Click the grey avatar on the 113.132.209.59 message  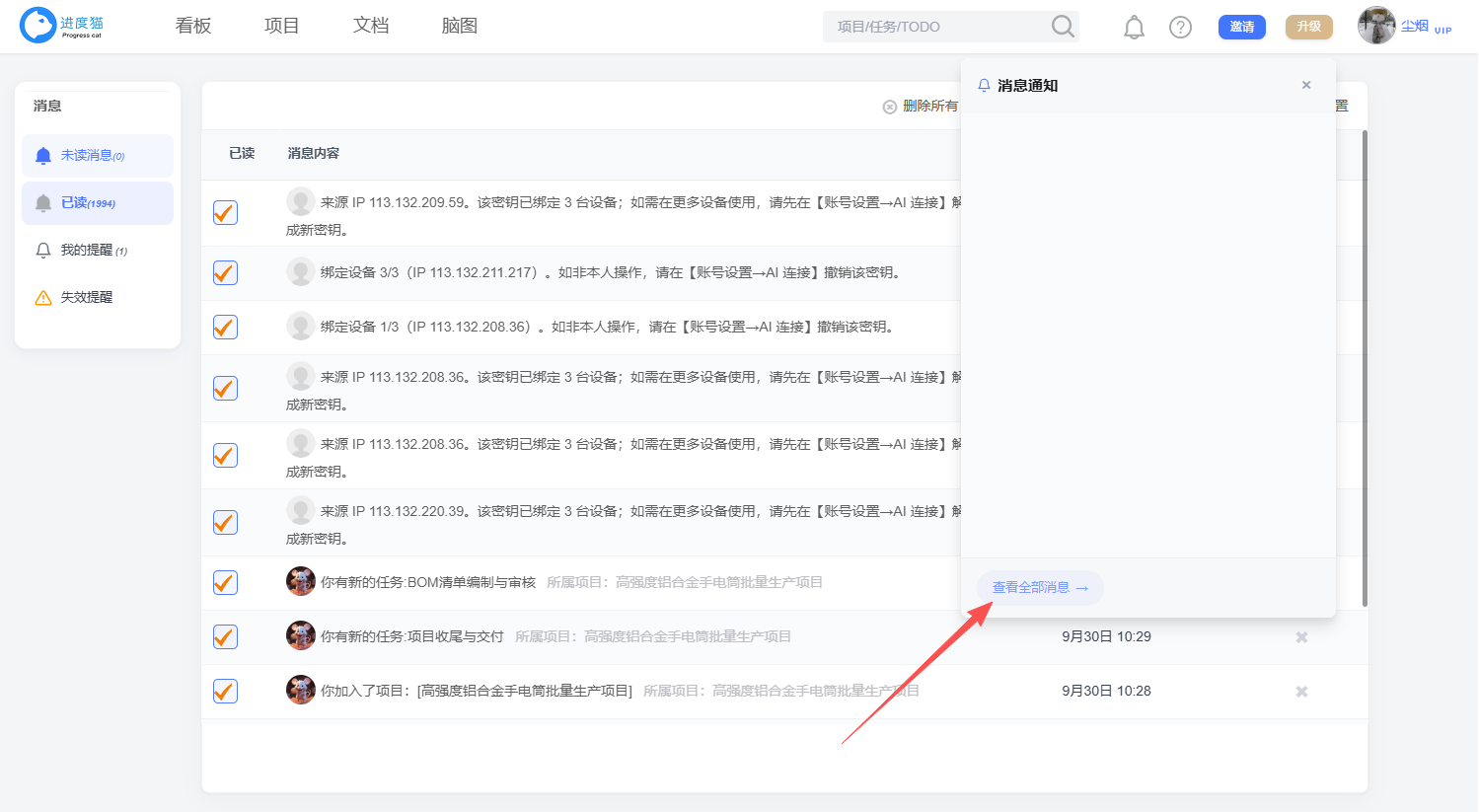pyautogui.click(x=301, y=201)
